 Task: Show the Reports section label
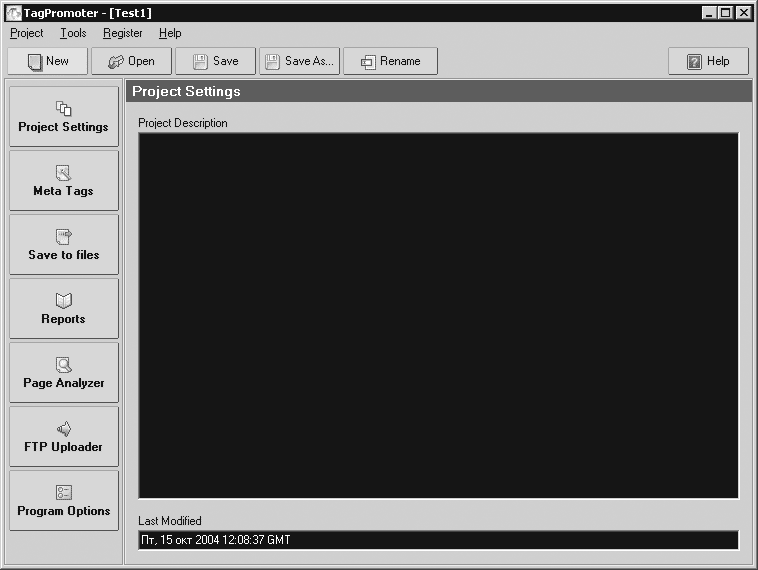[x=63, y=319]
